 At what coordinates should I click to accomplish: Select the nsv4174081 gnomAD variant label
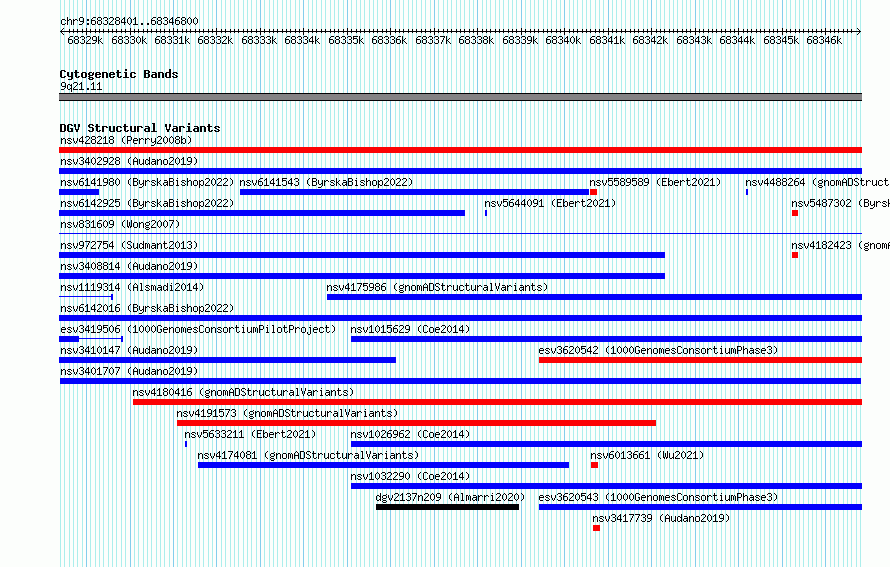click(x=308, y=455)
